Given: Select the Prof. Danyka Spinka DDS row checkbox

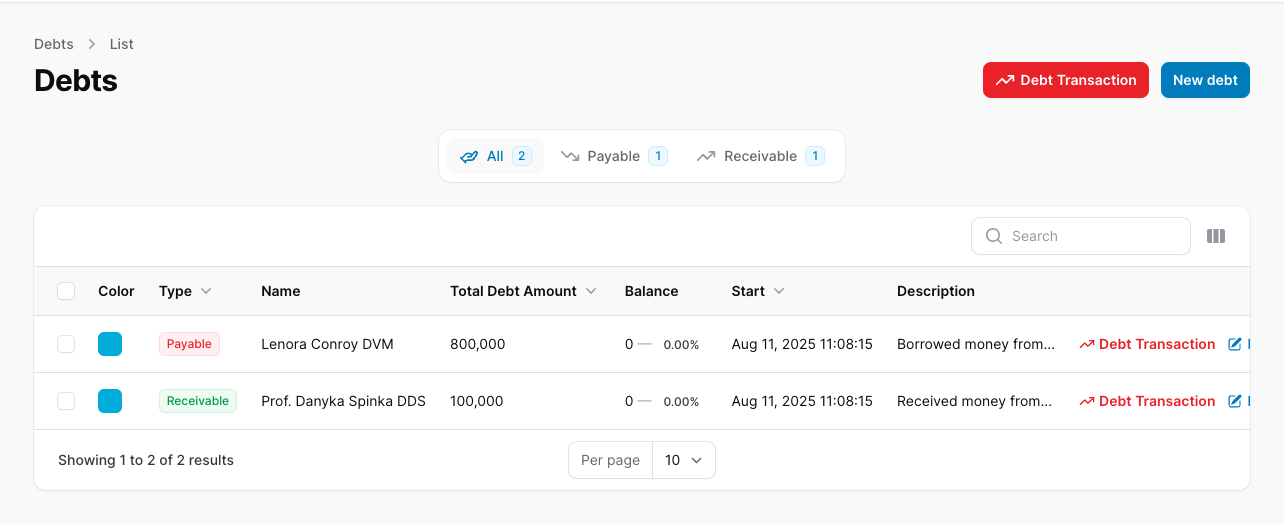Looking at the screenshot, I should click(x=66, y=401).
